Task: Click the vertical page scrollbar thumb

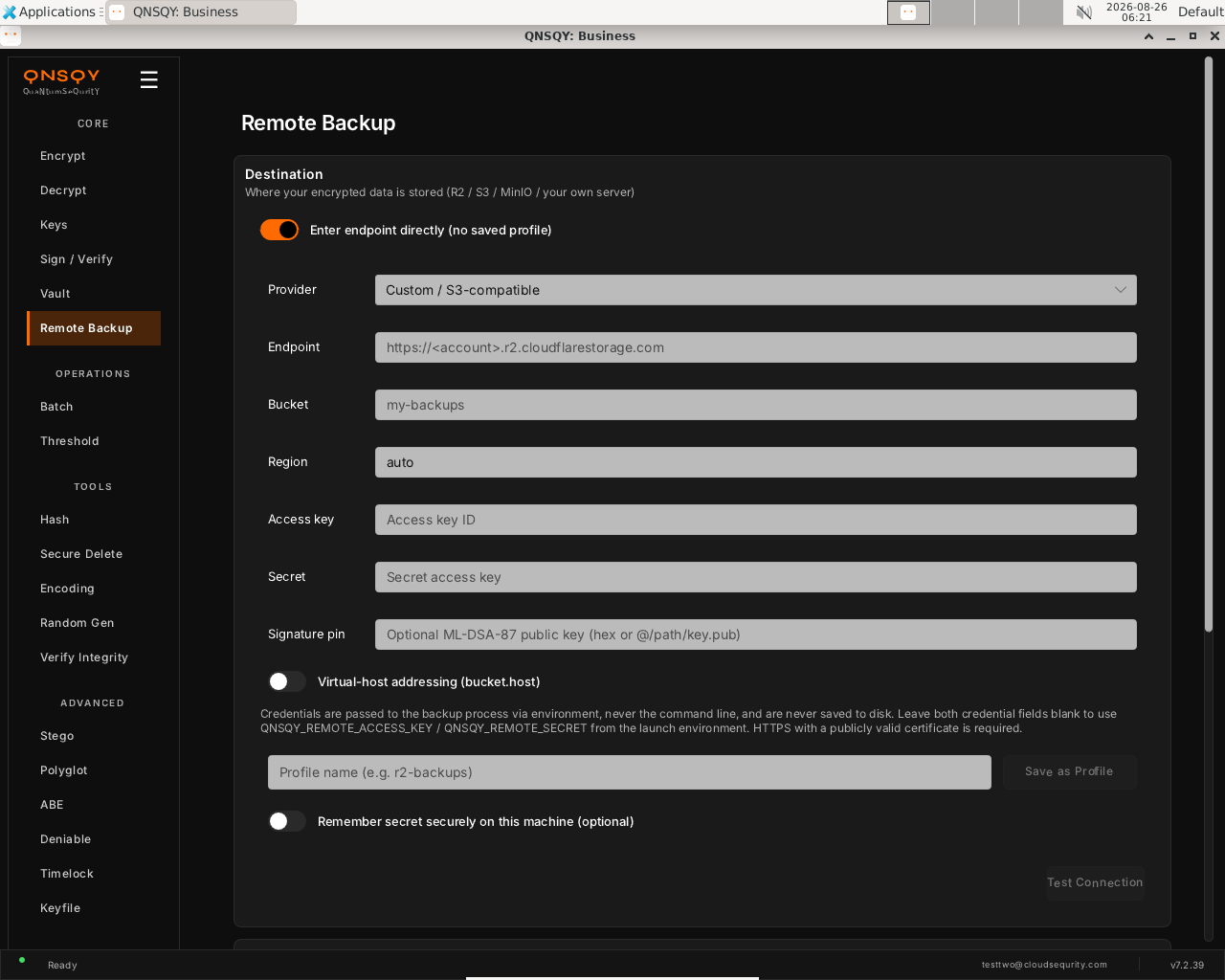Action: click(1209, 345)
